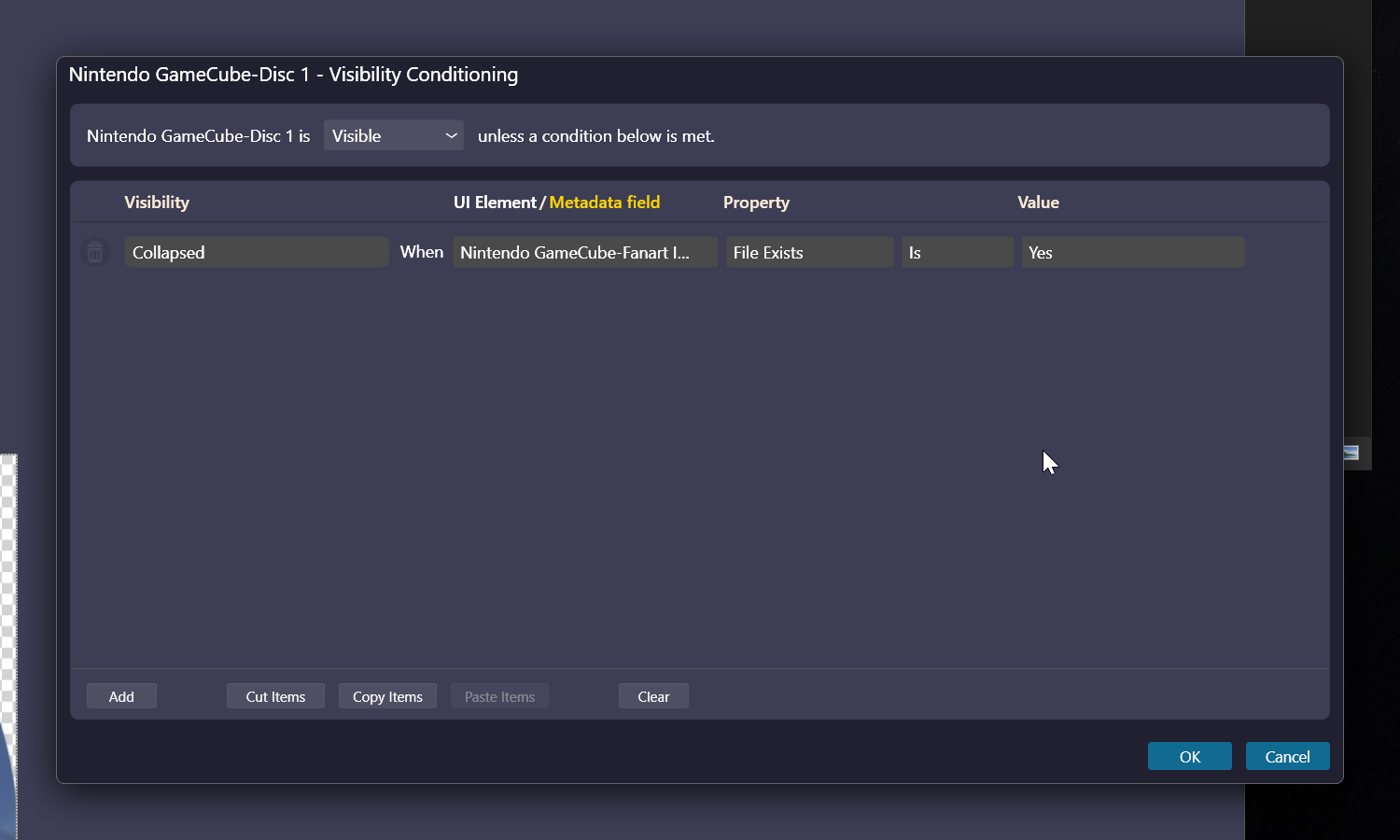Click the Paste Items button
This screenshot has width=1400, height=840.
(499, 696)
